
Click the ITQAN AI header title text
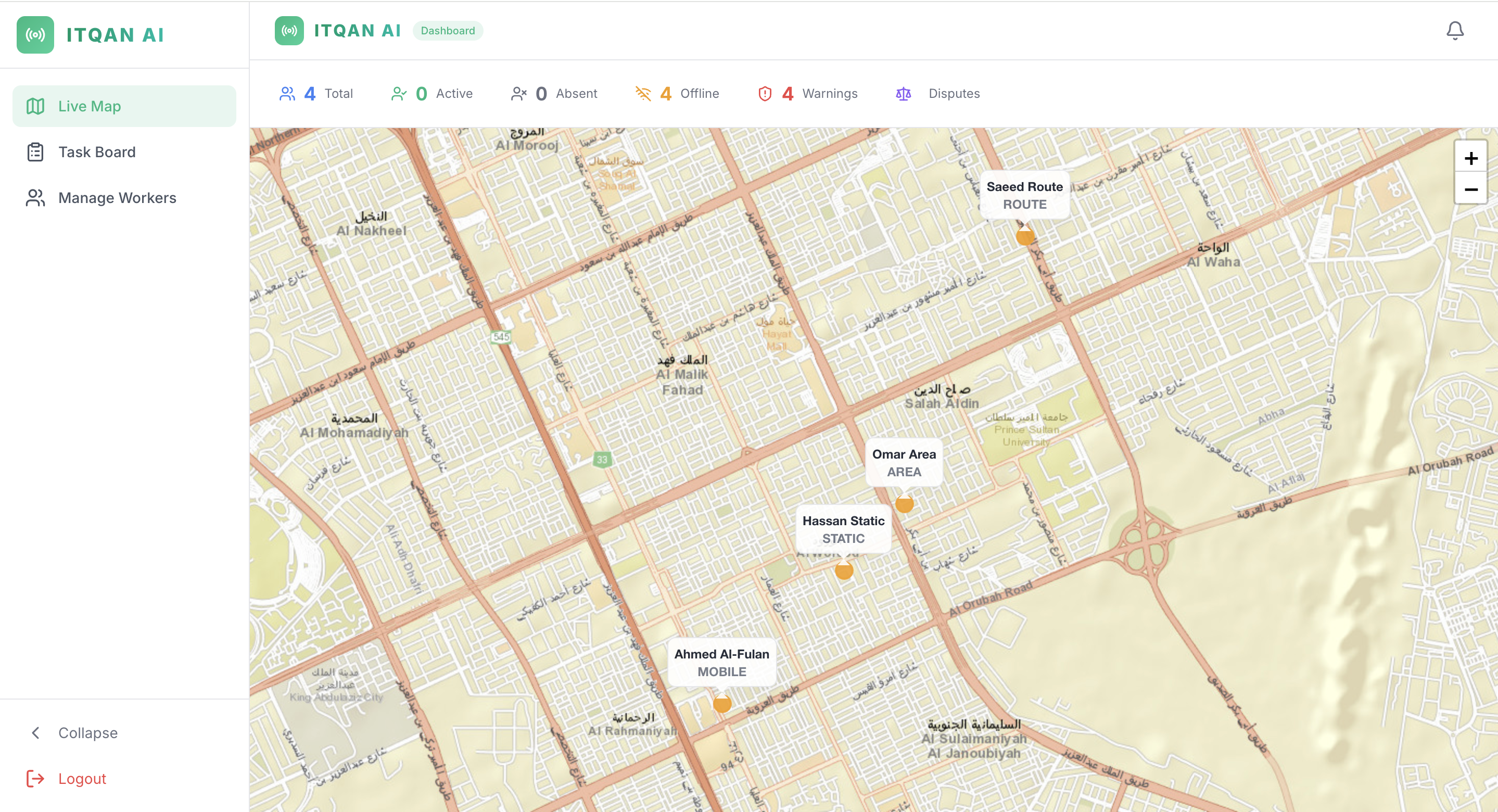(358, 31)
